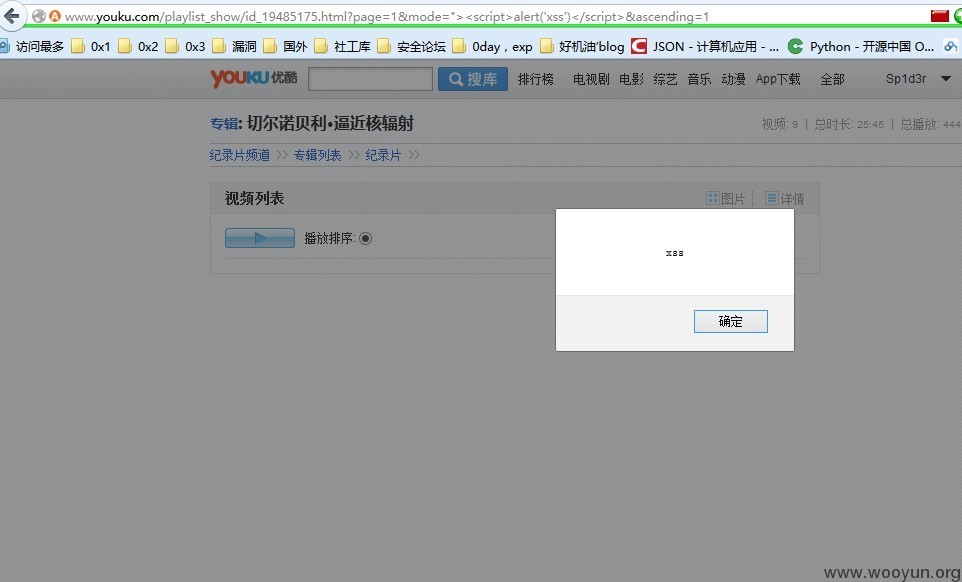The width and height of the screenshot is (962, 582).
Task: Click the album title 切尔诺贝利•逼近核辐射
Action: [330, 123]
